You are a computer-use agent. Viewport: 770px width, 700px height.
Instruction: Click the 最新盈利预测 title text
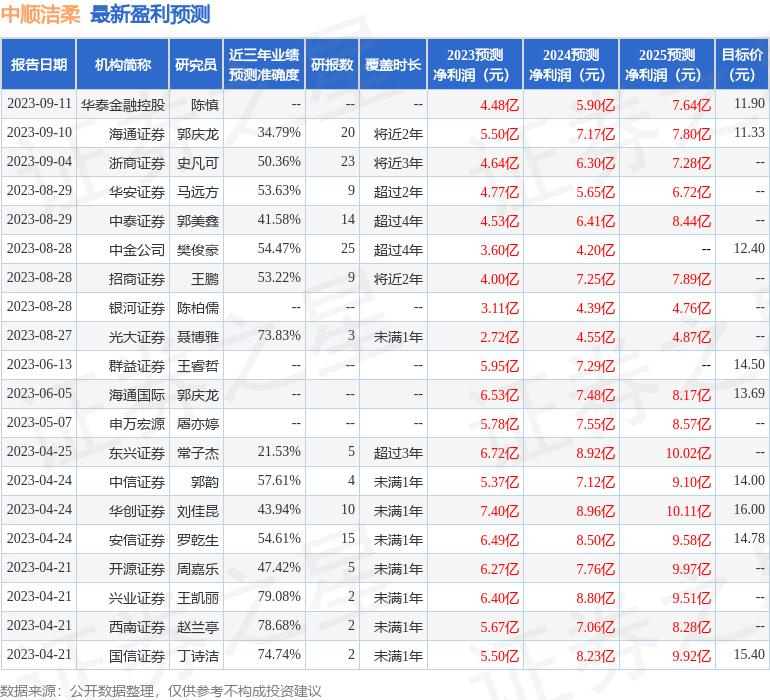150,14
